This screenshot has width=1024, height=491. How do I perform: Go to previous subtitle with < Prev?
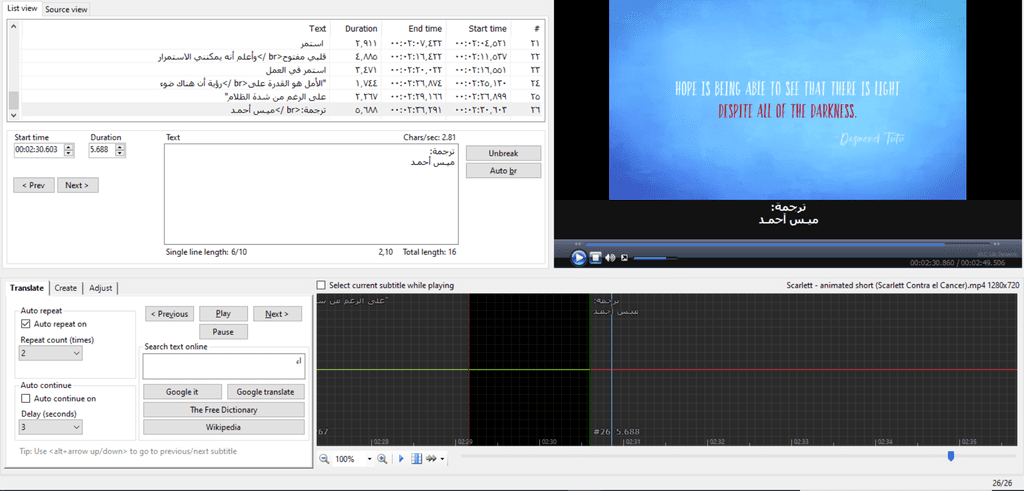[33, 185]
